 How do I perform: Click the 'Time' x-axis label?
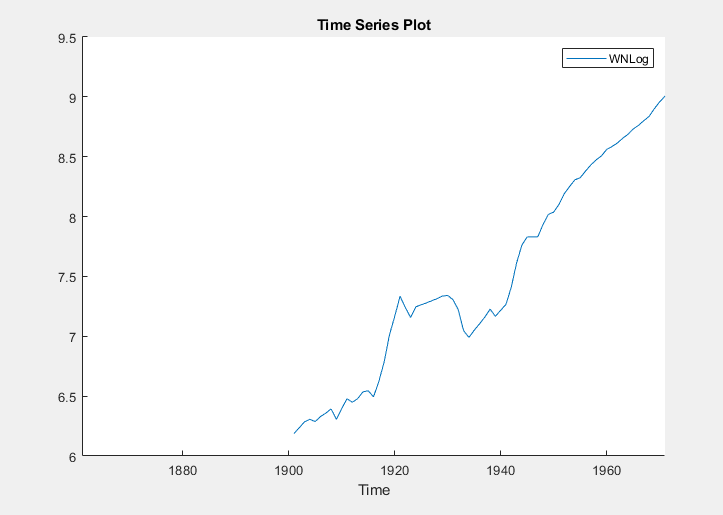tap(374, 490)
